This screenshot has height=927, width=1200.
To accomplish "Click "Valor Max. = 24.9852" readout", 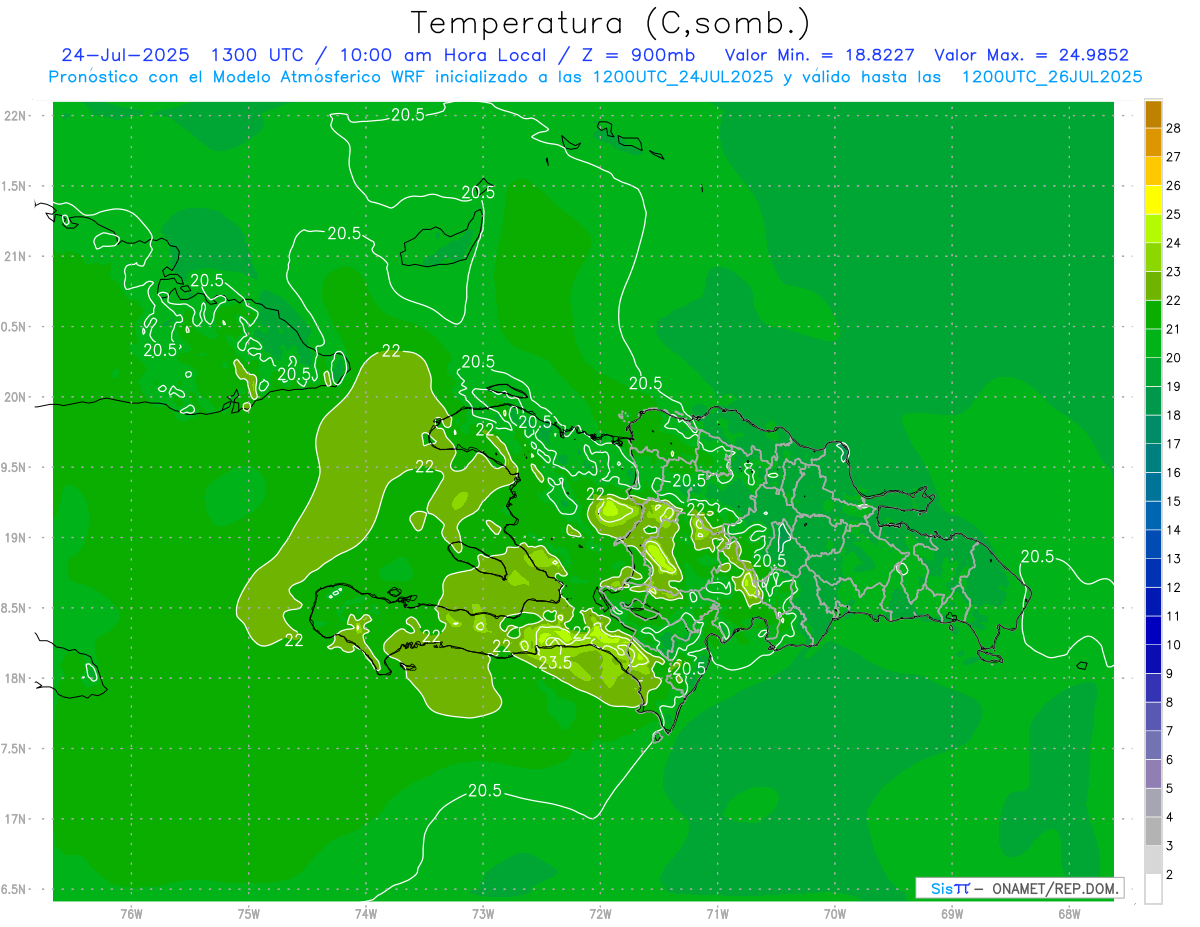I will click(1031, 55).
